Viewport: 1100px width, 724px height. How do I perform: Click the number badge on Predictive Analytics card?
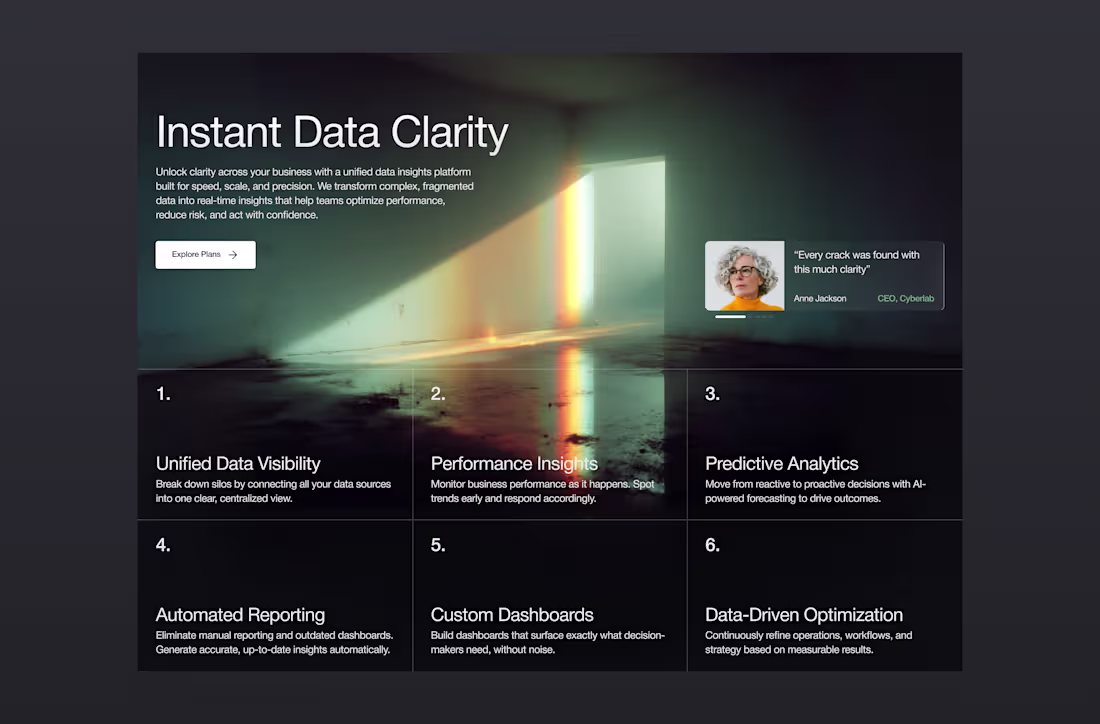pyautogui.click(x=712, y=393)
